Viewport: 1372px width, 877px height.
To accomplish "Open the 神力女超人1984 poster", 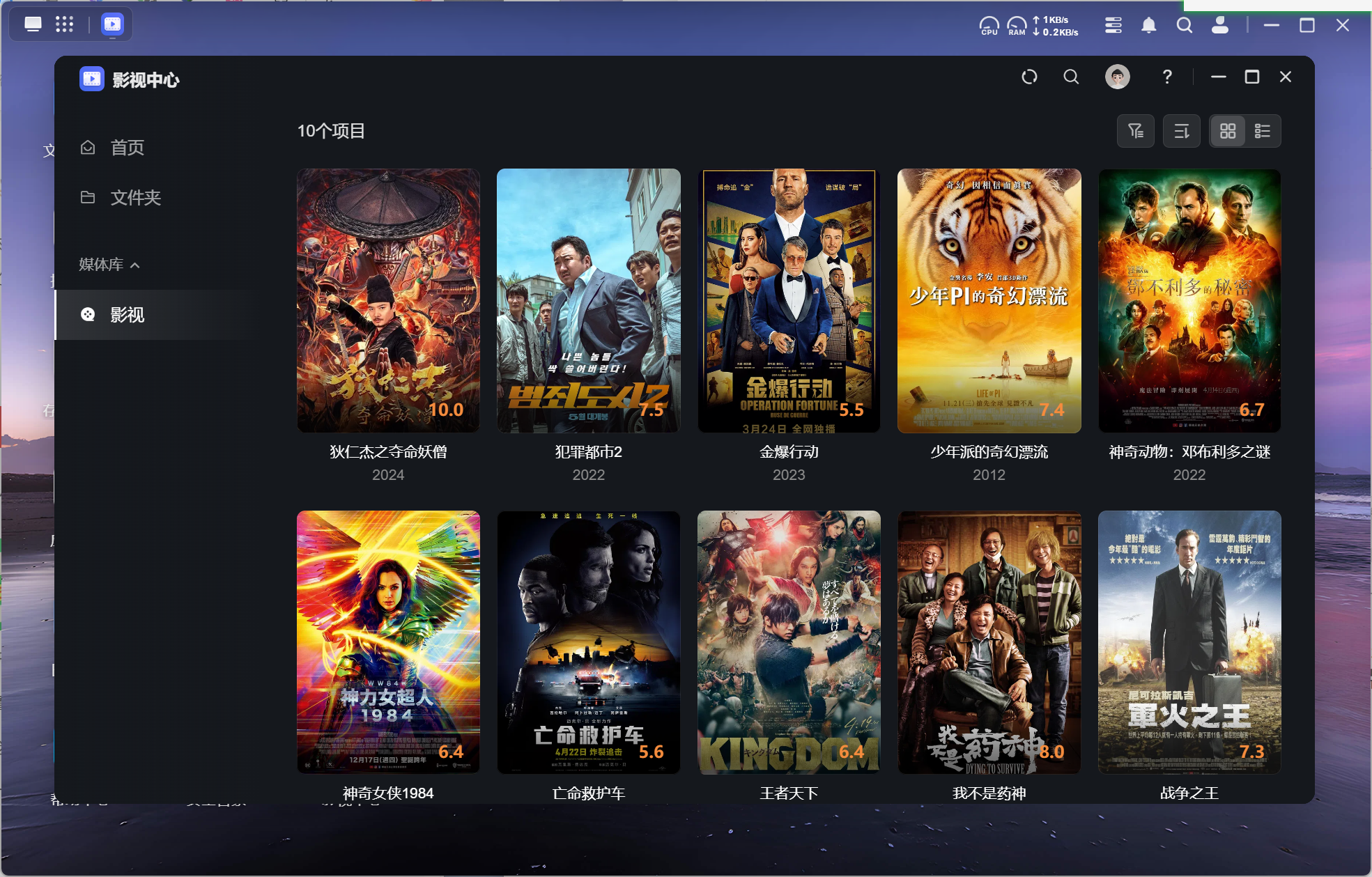I will pos(388,642).
